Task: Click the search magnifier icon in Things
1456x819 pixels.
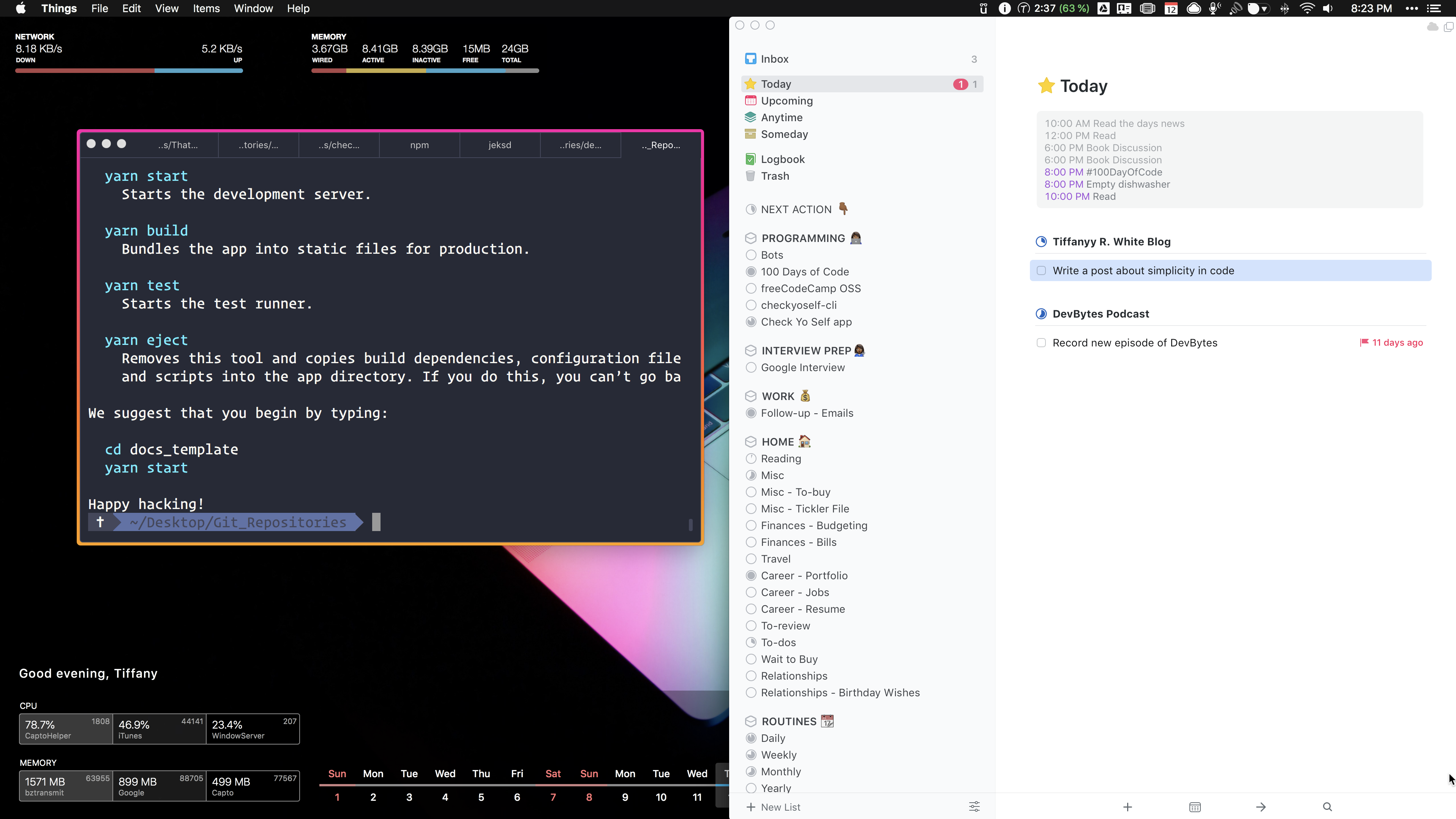Action: tap(1328, 806)
